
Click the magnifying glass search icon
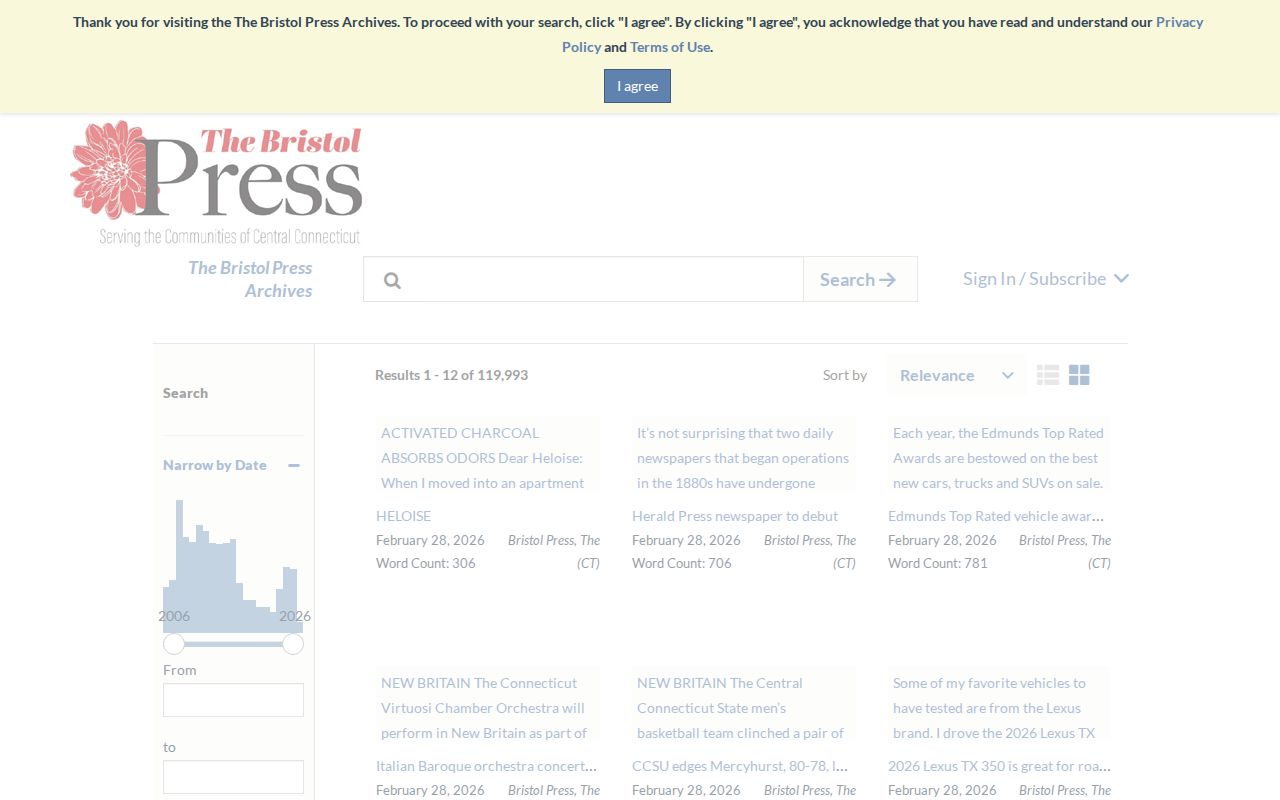392,280
